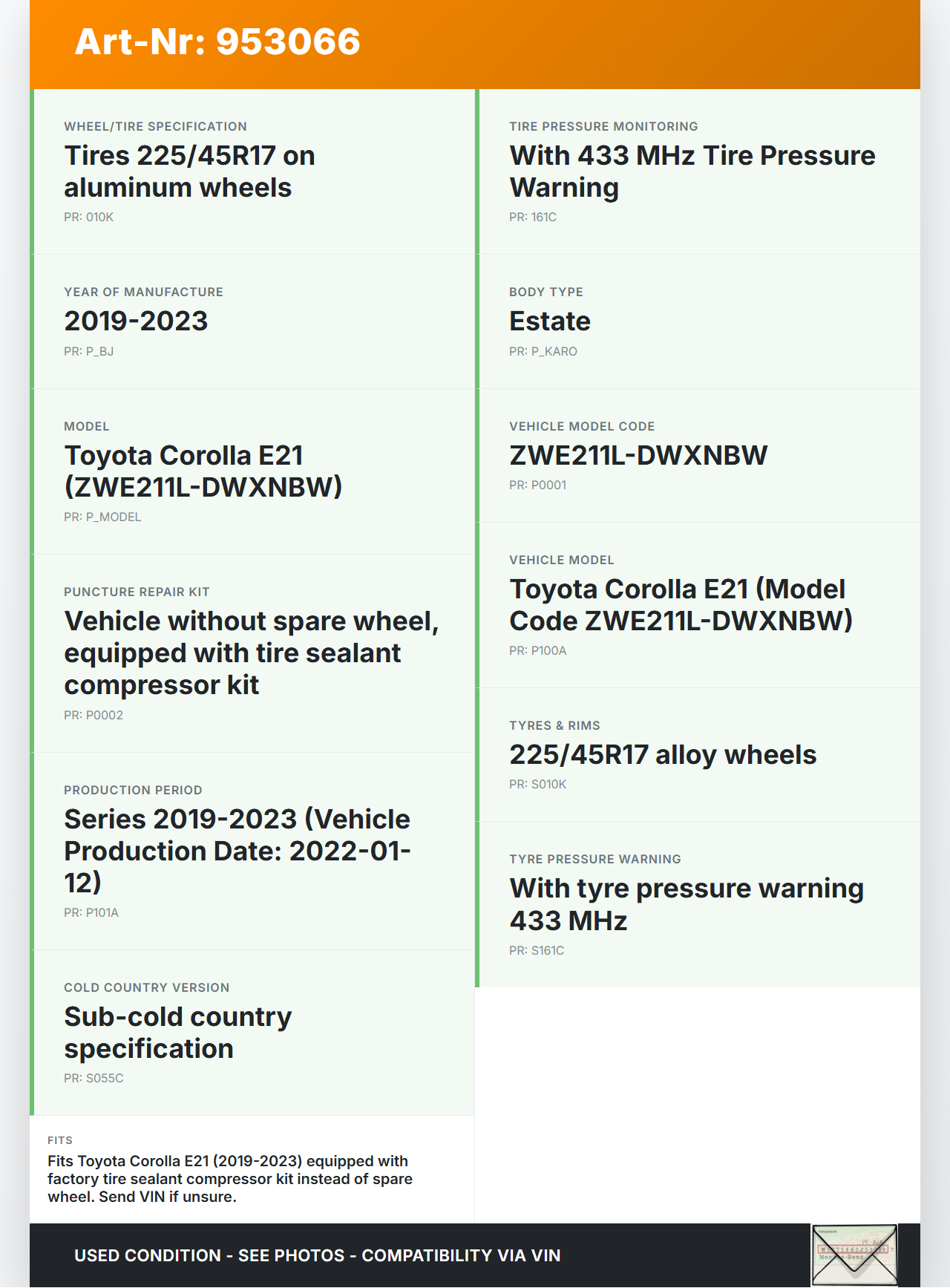950x1288 pixels.
Task: Click the Production Period 2022-01-12 card
Action: (x=252, y=851)
